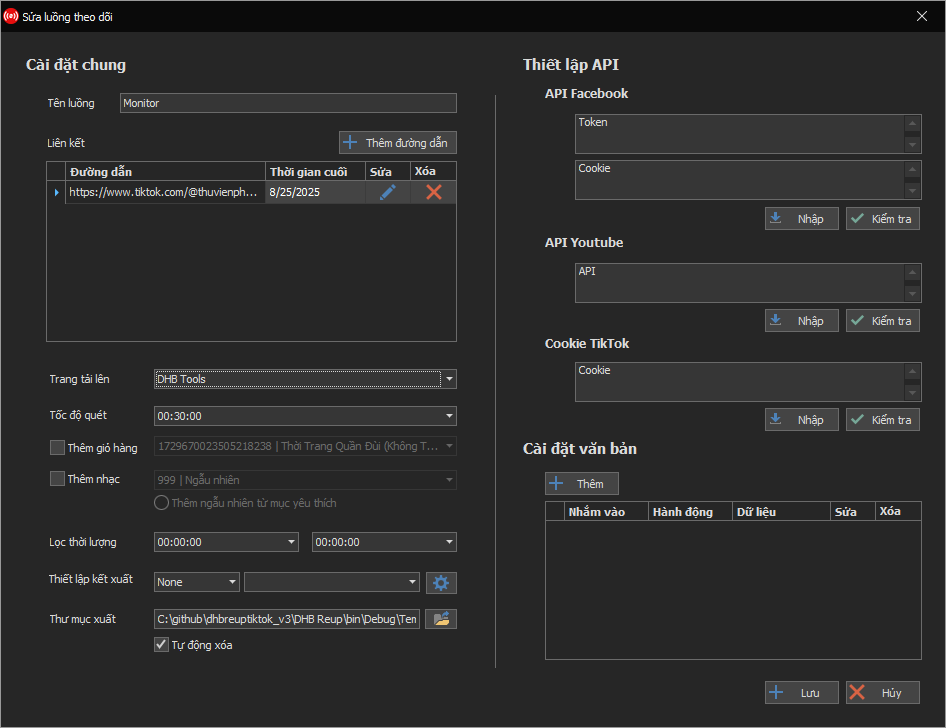Click Thêm button in Cài đặt văn bản
The image size is (946, 728).
click(x=582, y=484)
